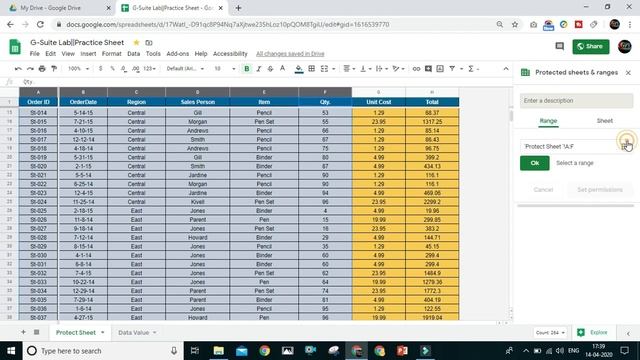Click the Redo icon in the toolbar
640x360 pixels.
[x=30, y=69]
